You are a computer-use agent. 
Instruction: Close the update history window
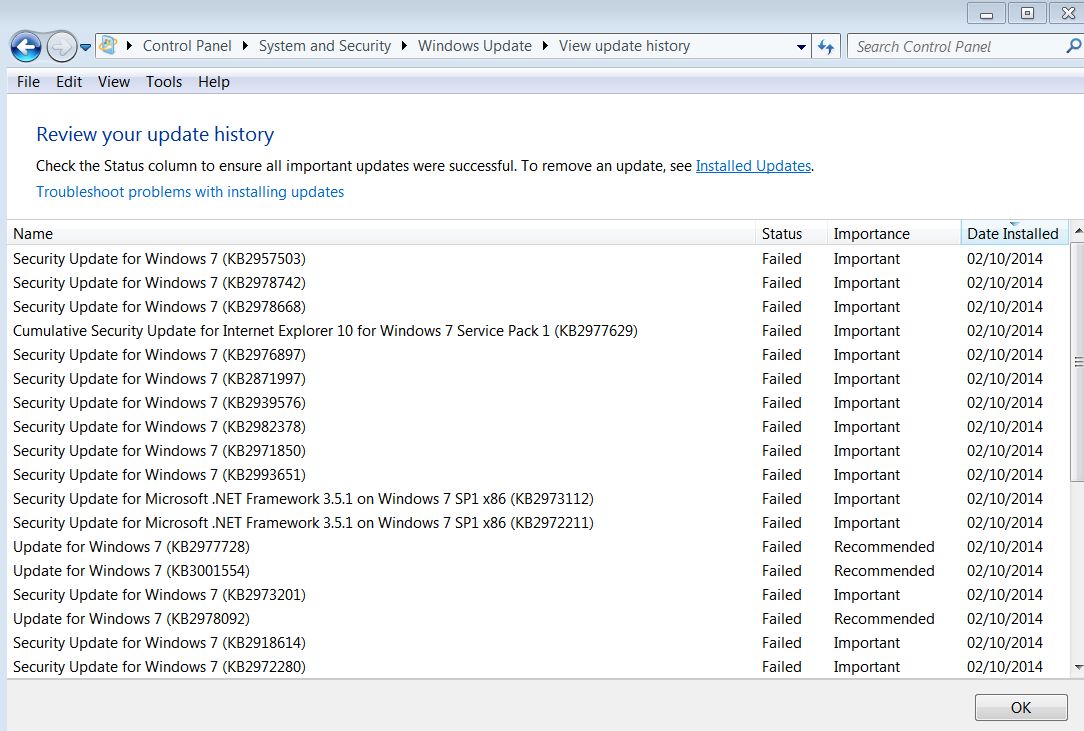pyautogui.click(x=1067, y=13)
